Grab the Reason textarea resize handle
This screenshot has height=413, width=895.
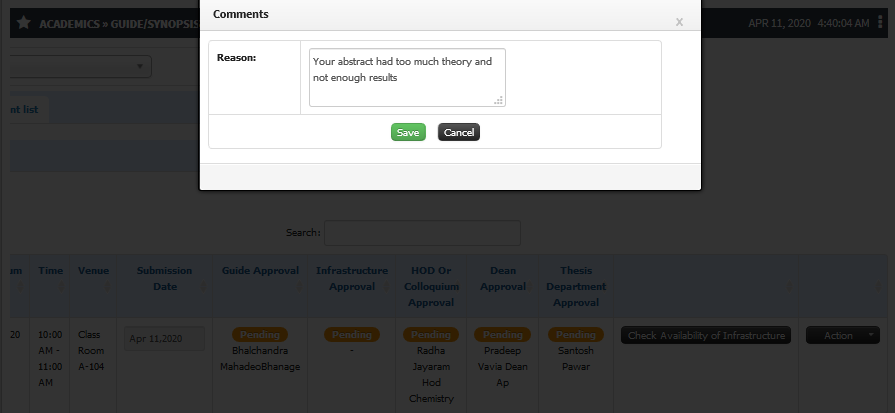[x=499, y=100]
